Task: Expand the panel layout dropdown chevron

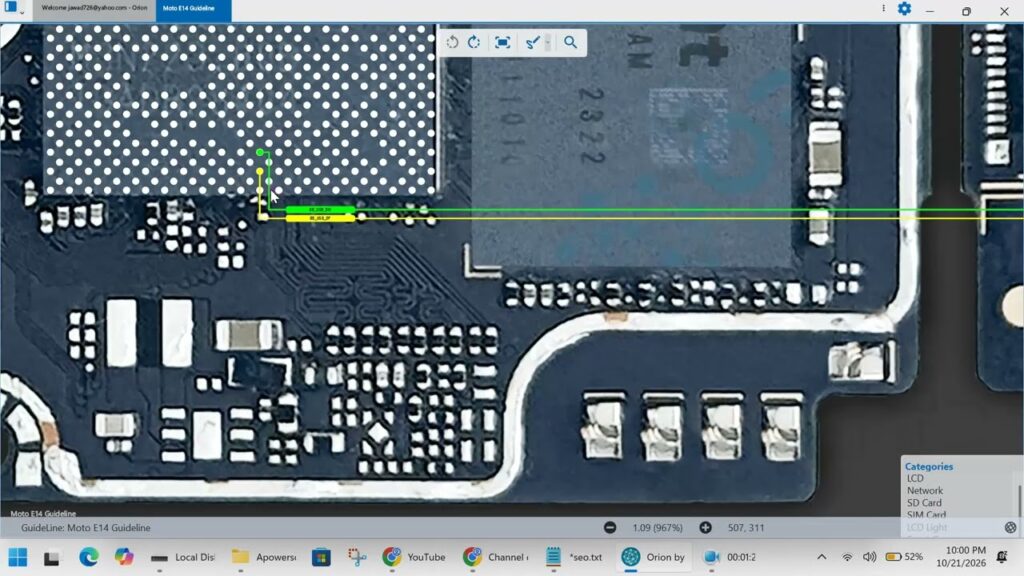Action: [22, 12]
